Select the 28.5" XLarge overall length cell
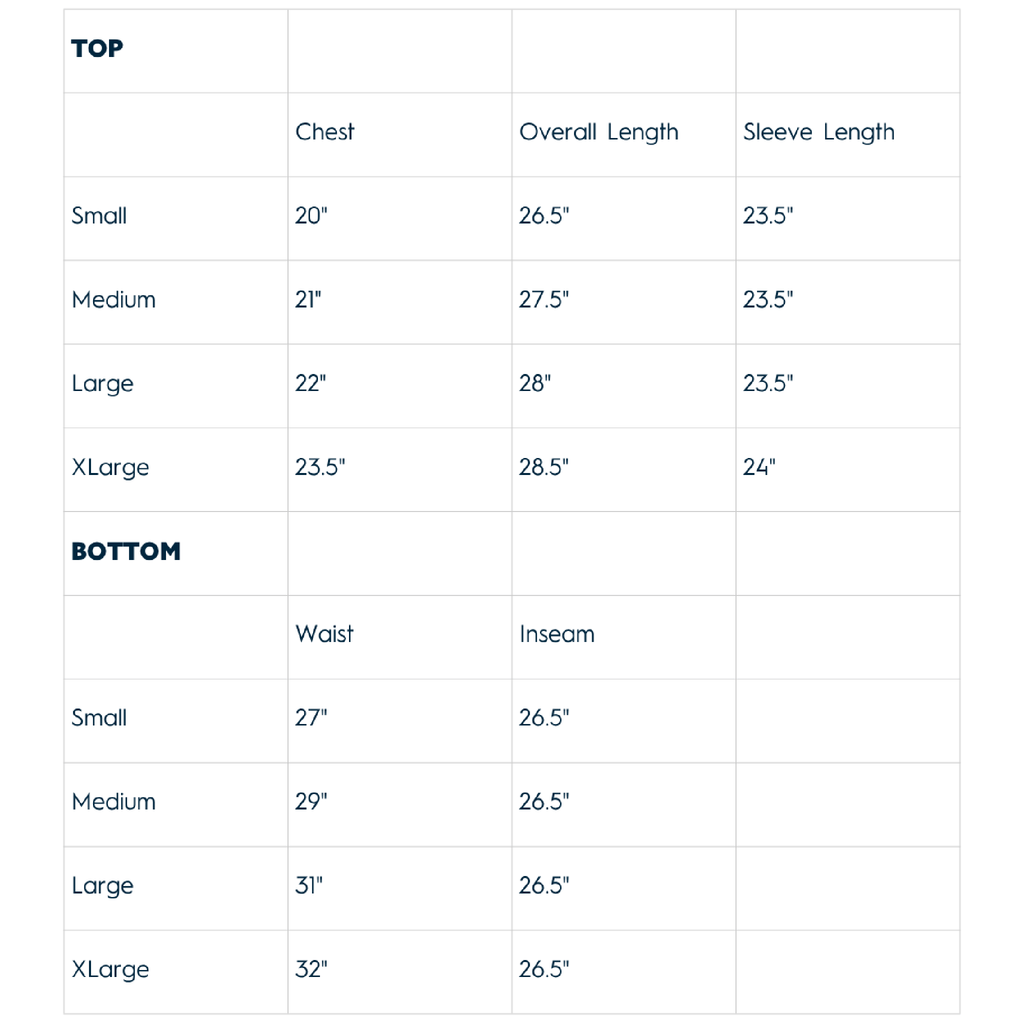1024x1024 pixels. pyautogui.click(x=544, y=467)
